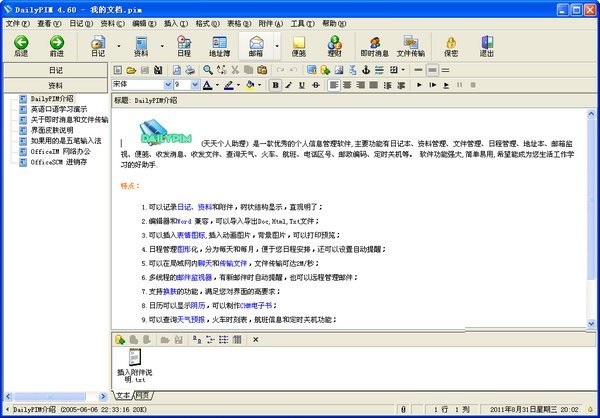Open the 文件 menu
This screenshot has height=418, width=600.
coord(17,23)
